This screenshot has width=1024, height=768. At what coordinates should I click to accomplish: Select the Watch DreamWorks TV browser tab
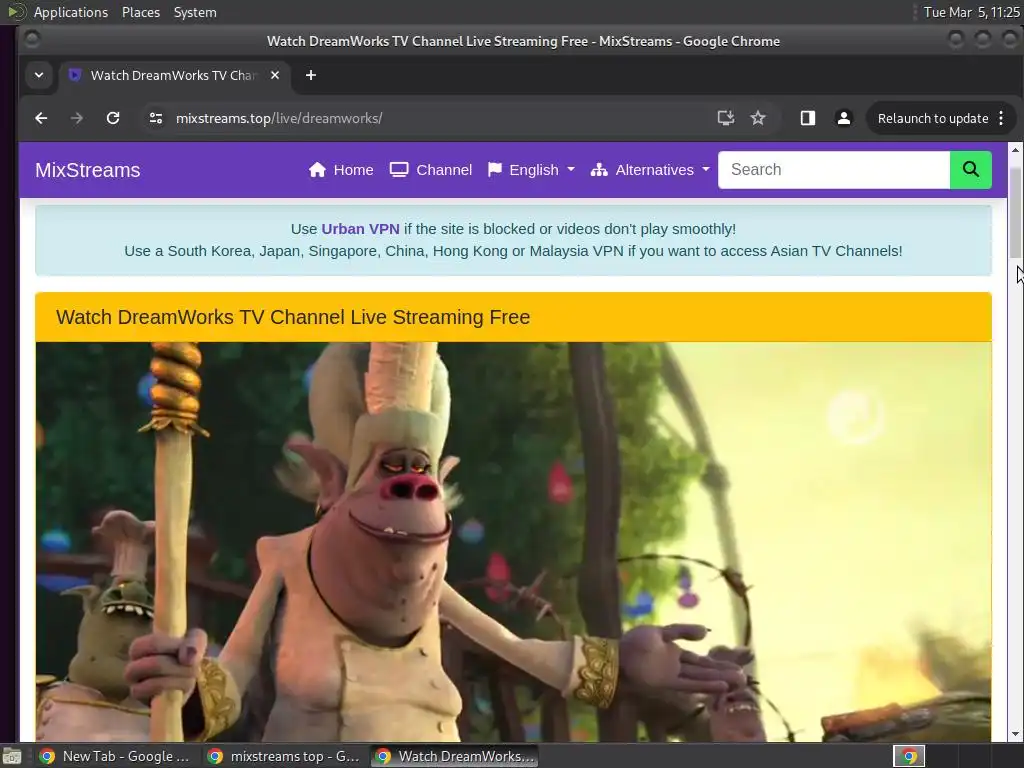point(174,75)
